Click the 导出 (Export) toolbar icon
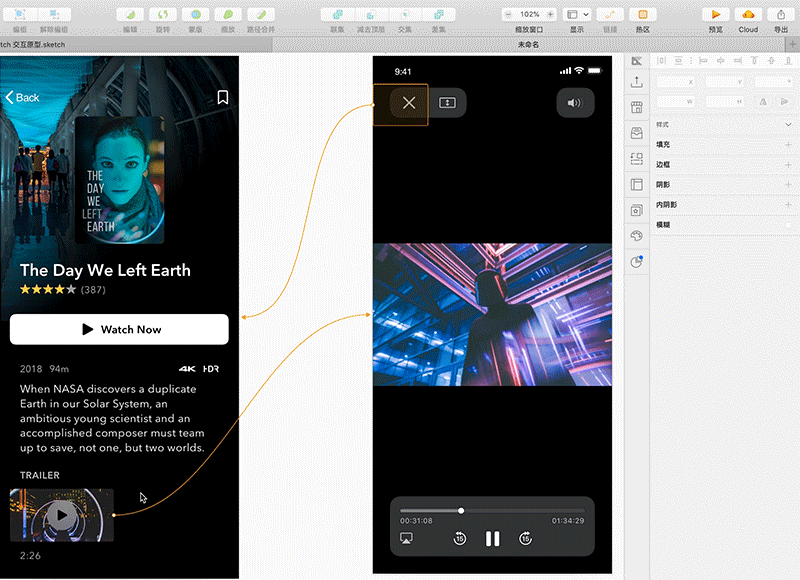The height and width of the screenshot is (580, 800). (781, 14)
